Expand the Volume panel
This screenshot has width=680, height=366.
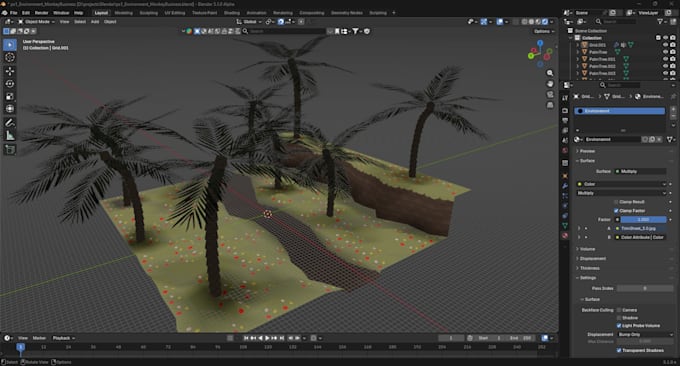coord(587,249)
